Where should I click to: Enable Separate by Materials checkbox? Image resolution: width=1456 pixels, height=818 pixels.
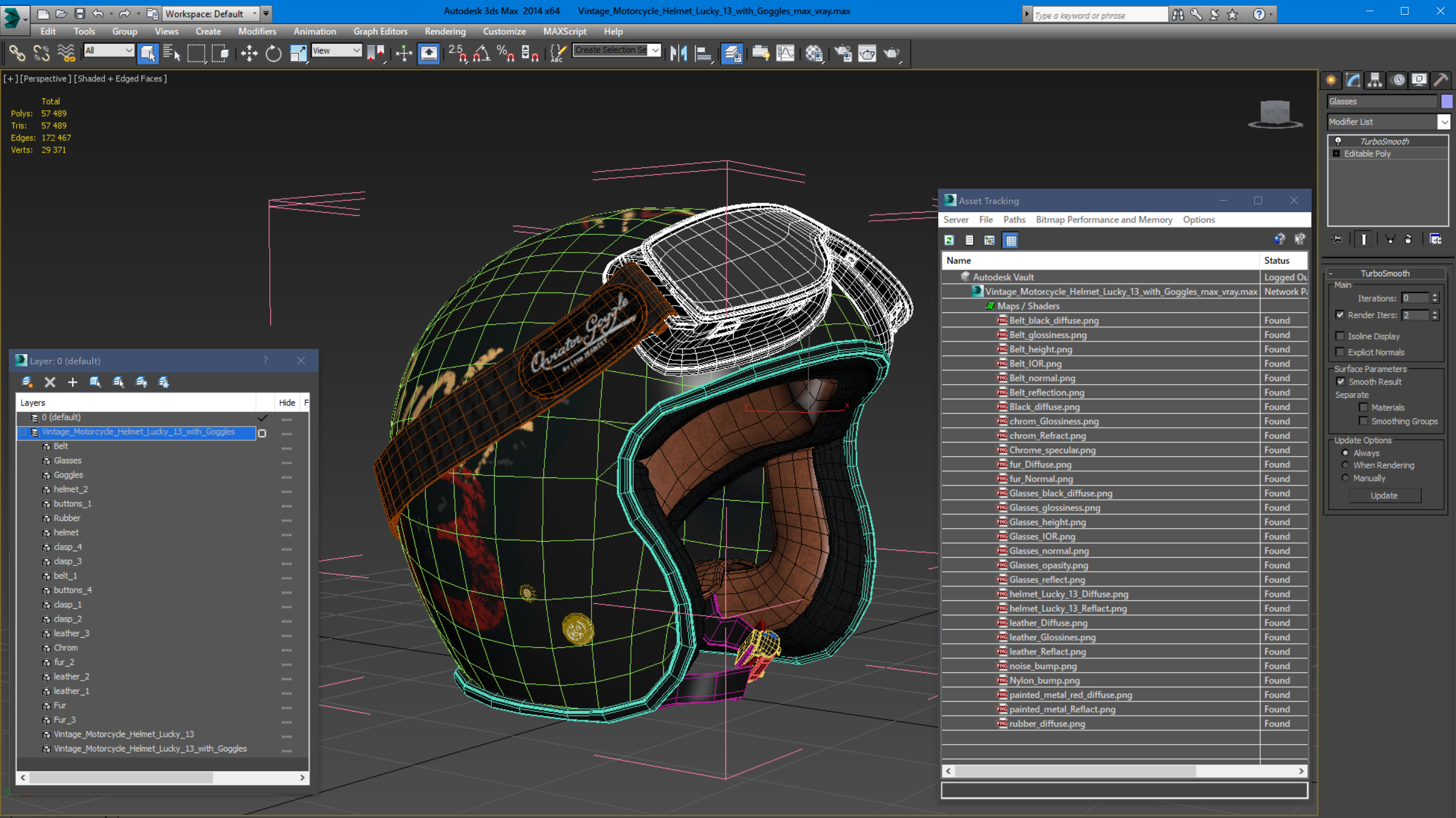(x=1363, y=407)
